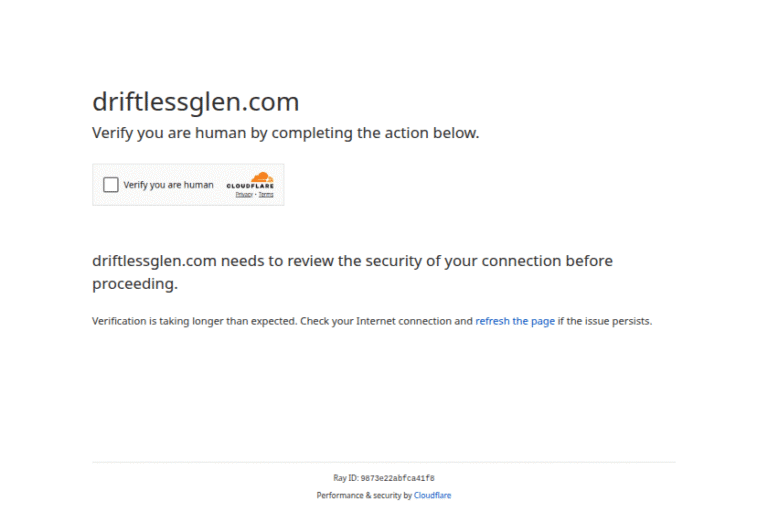Click the word 'proceeding.' in the message
Image resolution: width=768 pixels, height=512 pixels.
135,284
